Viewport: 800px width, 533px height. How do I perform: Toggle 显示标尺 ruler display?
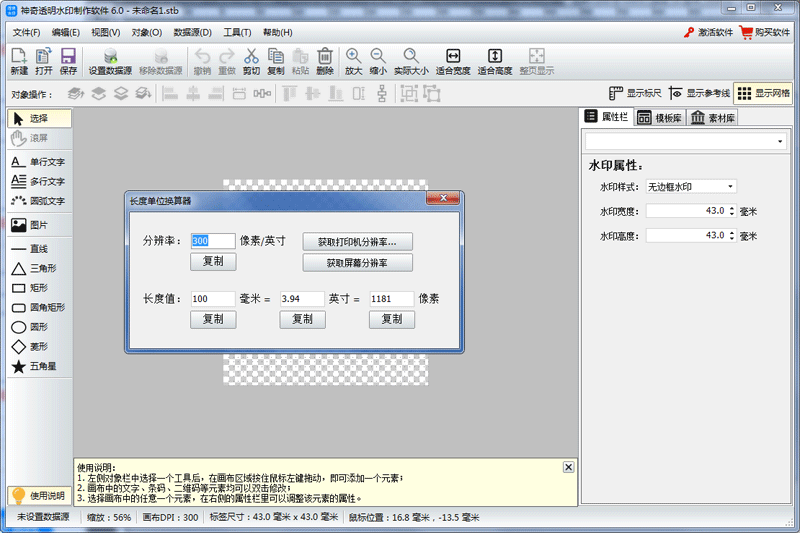point(635,93)
